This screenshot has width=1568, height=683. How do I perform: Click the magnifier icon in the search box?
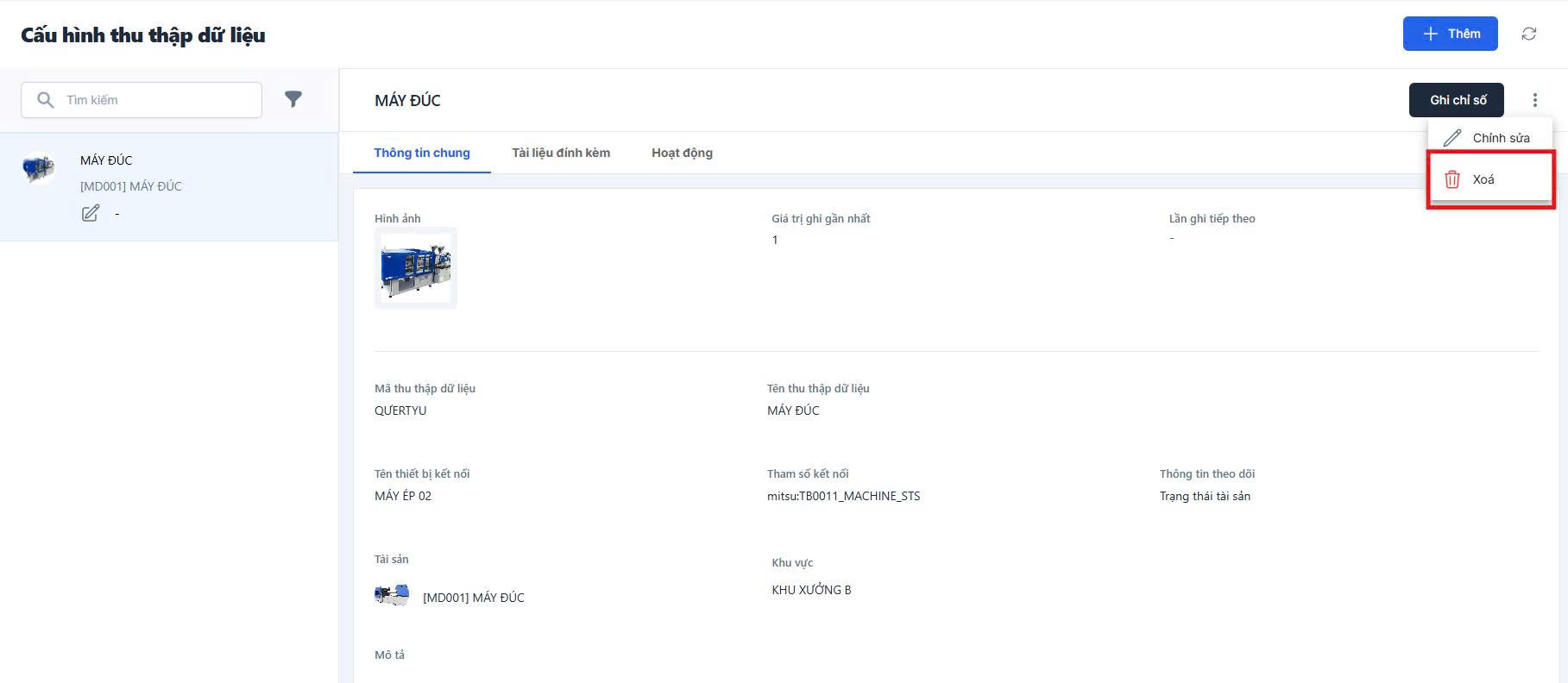(x=46, y=100)
